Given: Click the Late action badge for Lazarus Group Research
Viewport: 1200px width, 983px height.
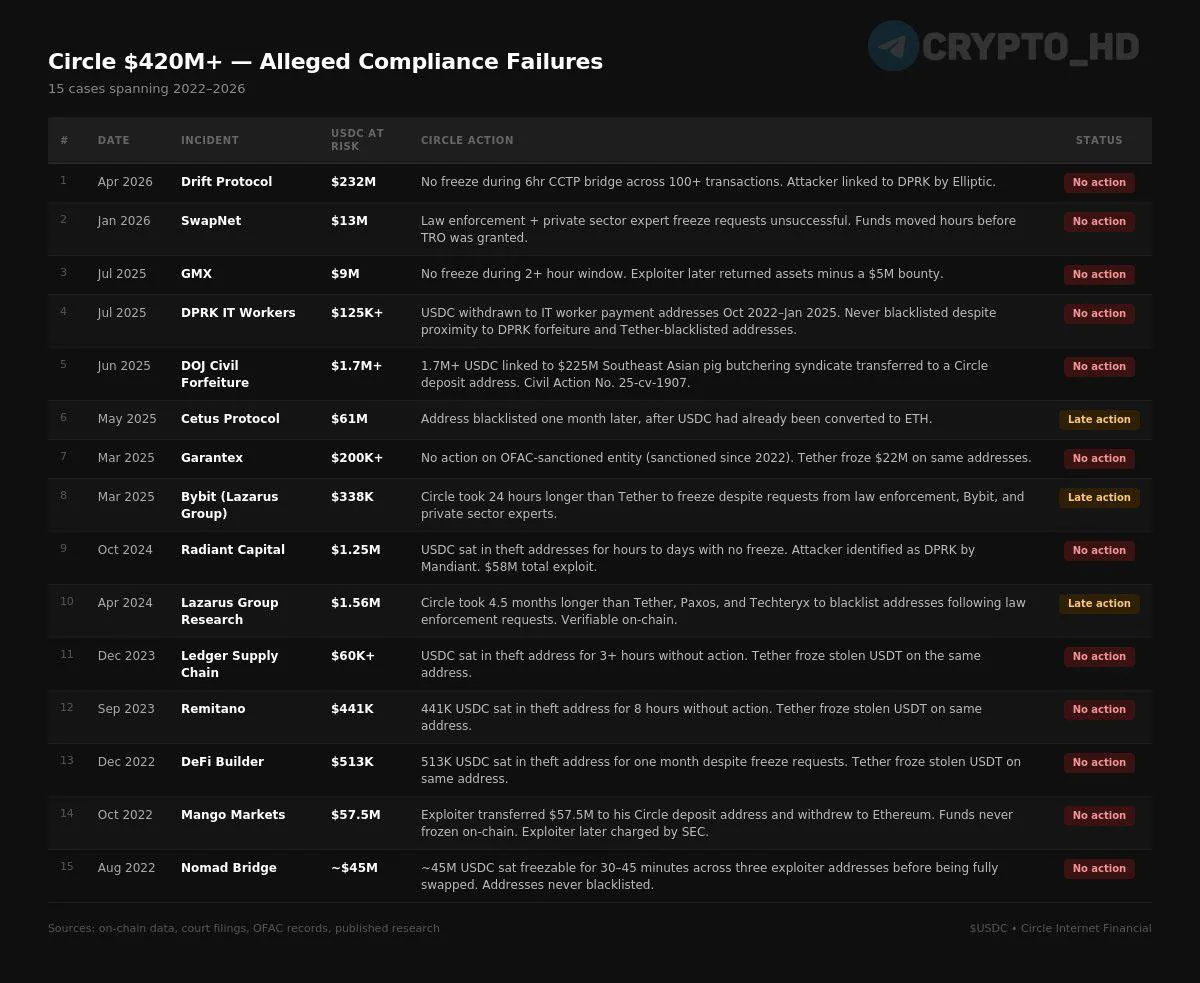Looking at the screenshot, I should point(1098,604).
